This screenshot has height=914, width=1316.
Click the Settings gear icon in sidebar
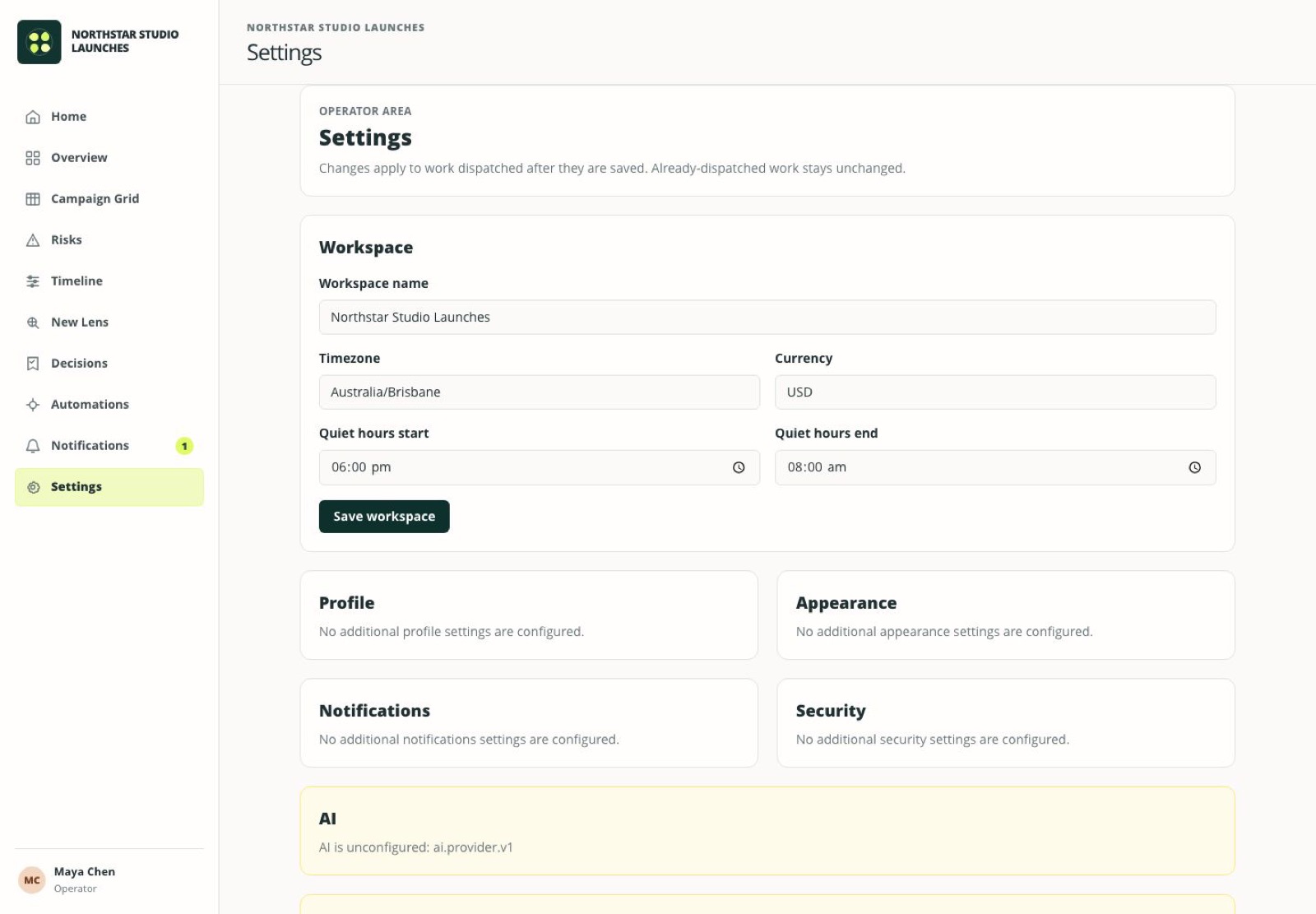[33, 487]
